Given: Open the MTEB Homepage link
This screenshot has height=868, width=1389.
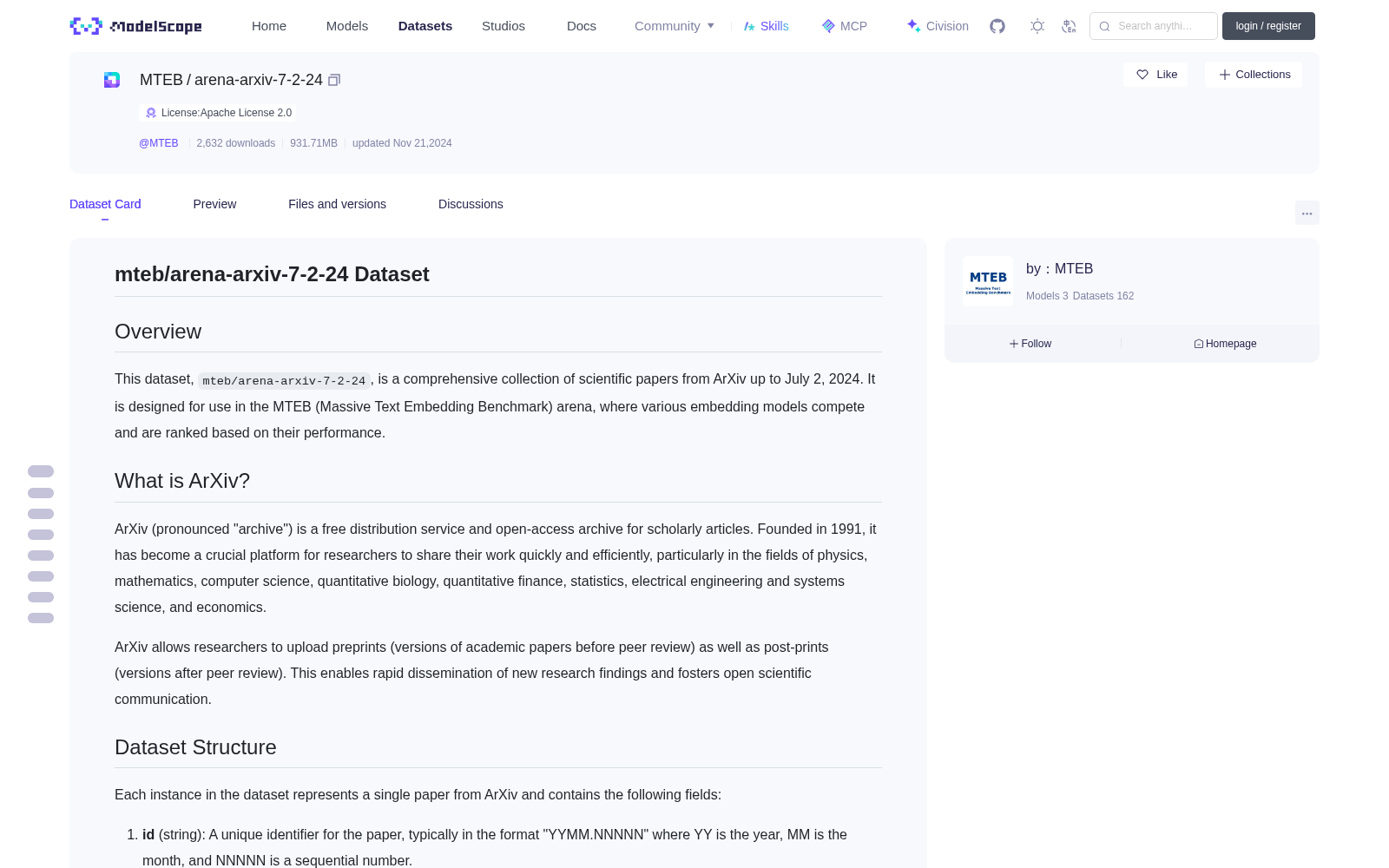Looking at the screenshot, I should click(1225, 344).
